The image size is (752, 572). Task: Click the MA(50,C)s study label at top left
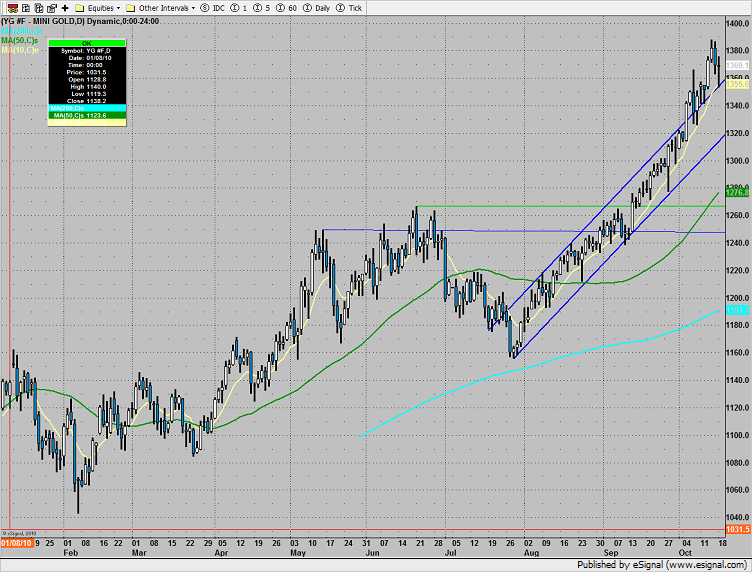pos(22,41)
